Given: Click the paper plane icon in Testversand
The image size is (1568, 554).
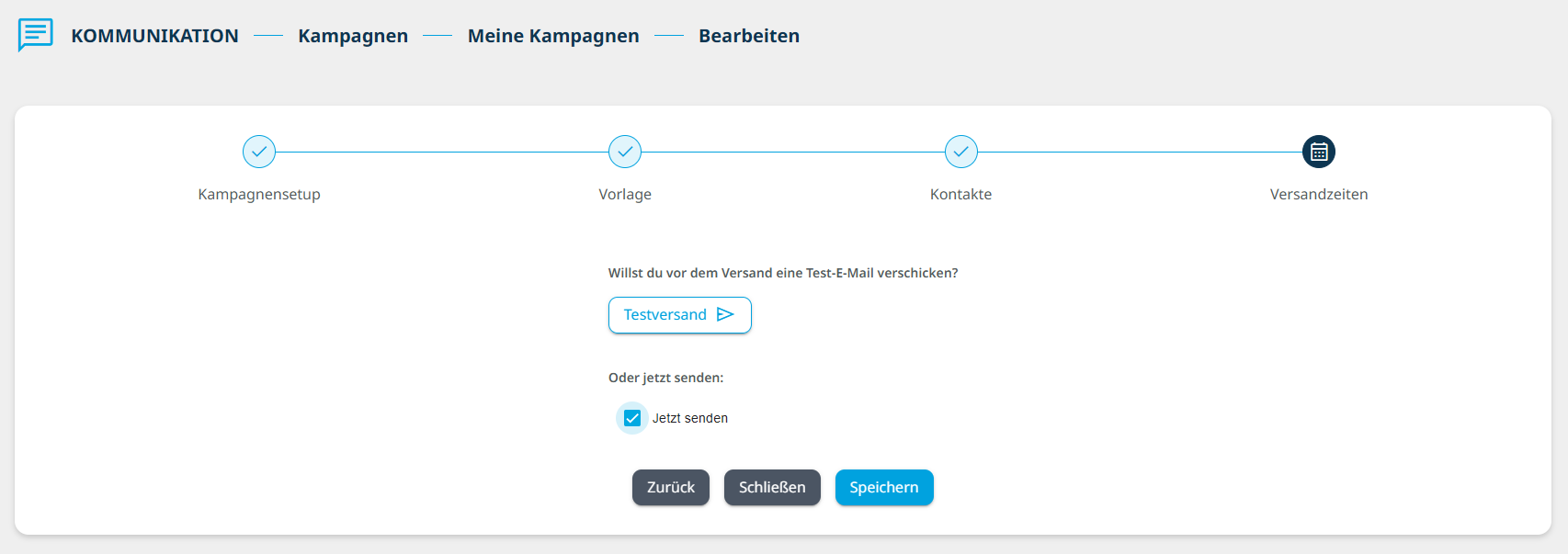Looking at the screenshot, I should click(x=725, y=314).
